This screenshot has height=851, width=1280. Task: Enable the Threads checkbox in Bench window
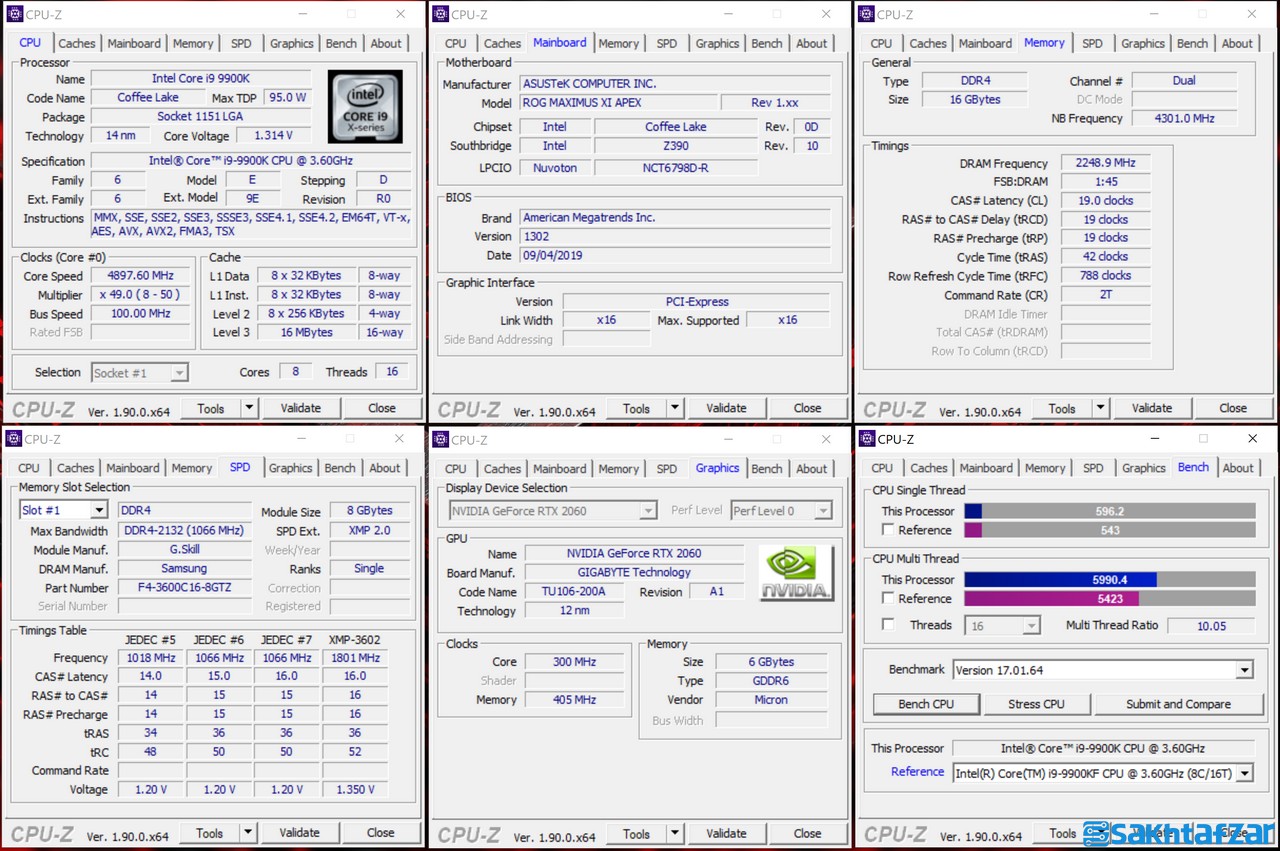click(887, 625)
